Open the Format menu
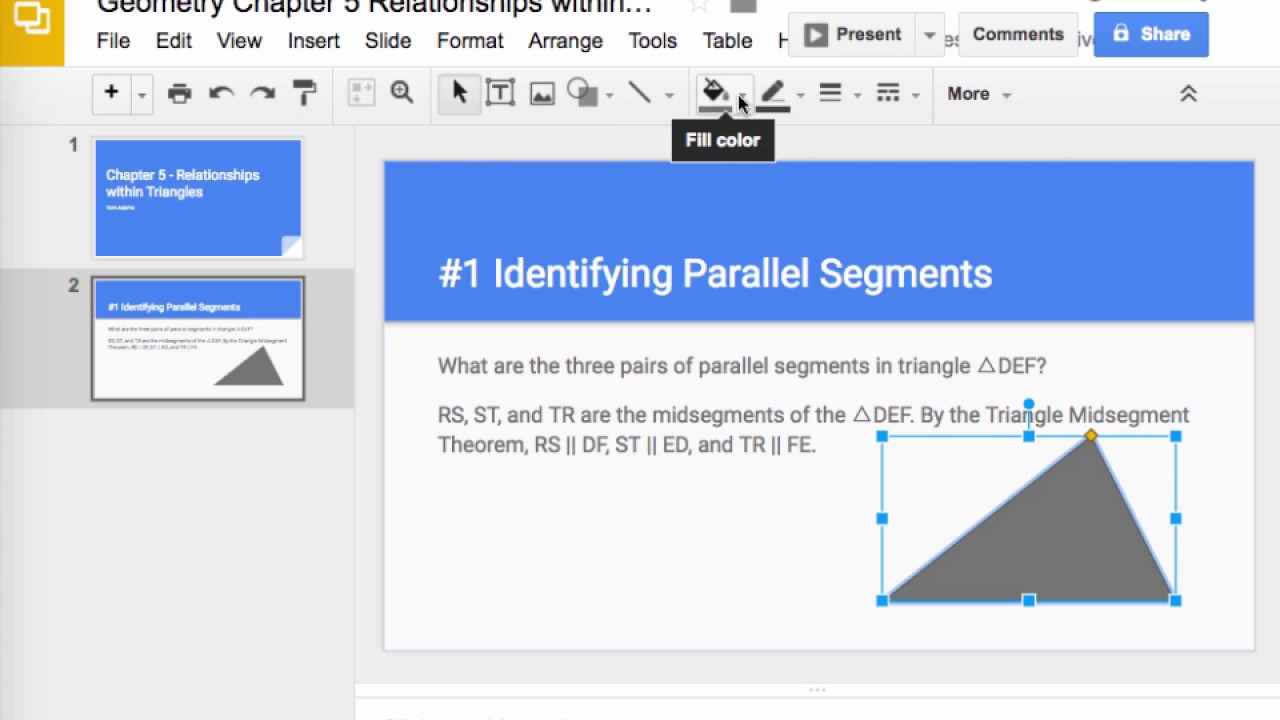The width and height of the screenshot is (1280, 720). tap(470, 41)
